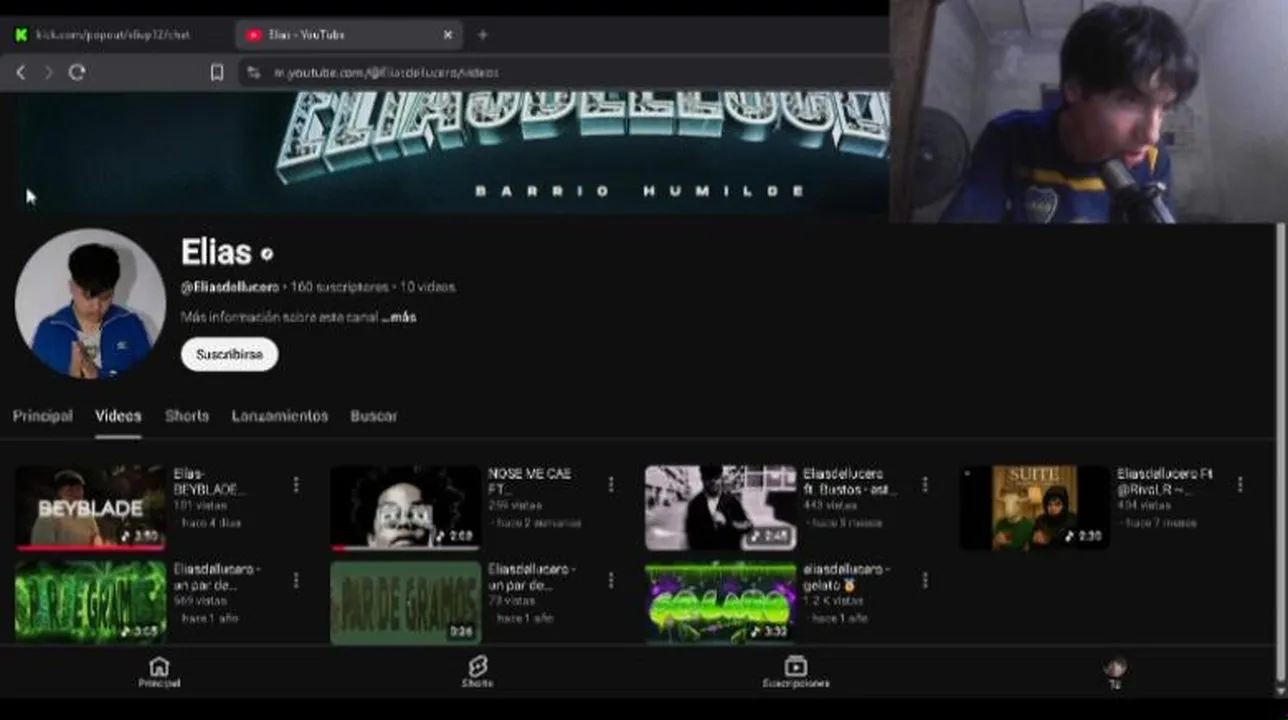Click the browser forward arrow

48,72
